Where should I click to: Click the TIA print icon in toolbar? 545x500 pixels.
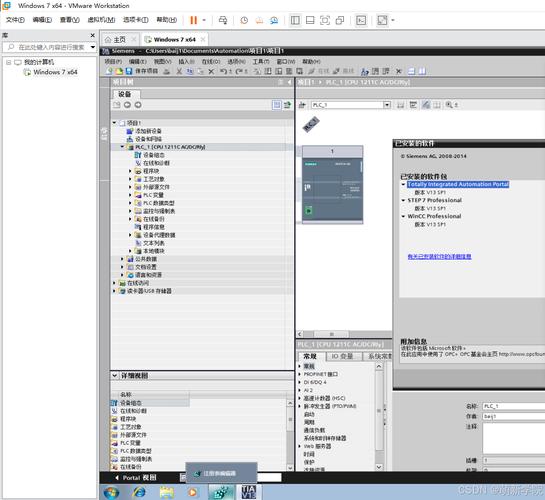[x=167, y=71]
